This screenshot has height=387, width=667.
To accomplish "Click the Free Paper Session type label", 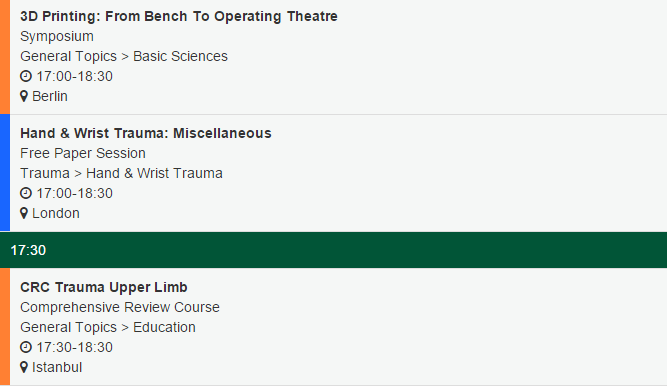I will pyautogui.click(x=83, y=153).
